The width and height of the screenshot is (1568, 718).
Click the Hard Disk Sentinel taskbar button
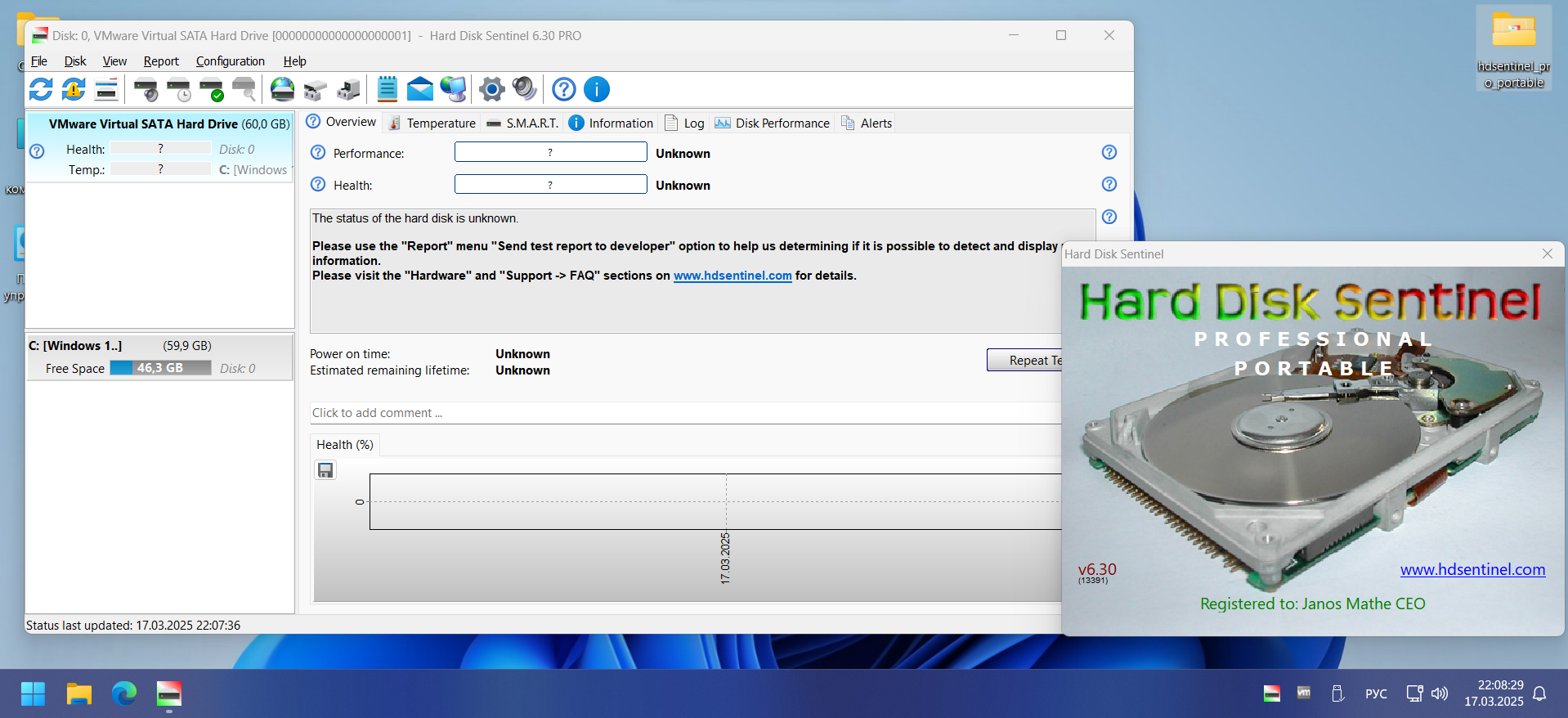[169, 694]
